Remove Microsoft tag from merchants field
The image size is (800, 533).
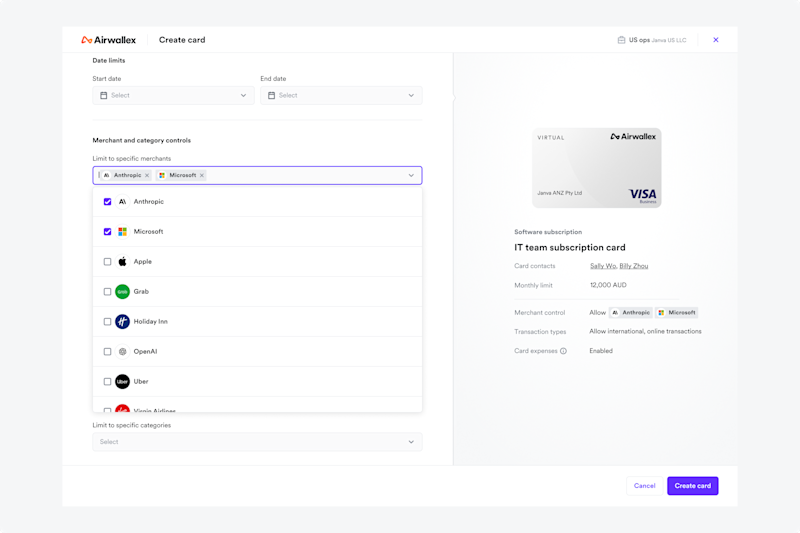point(202,175)
